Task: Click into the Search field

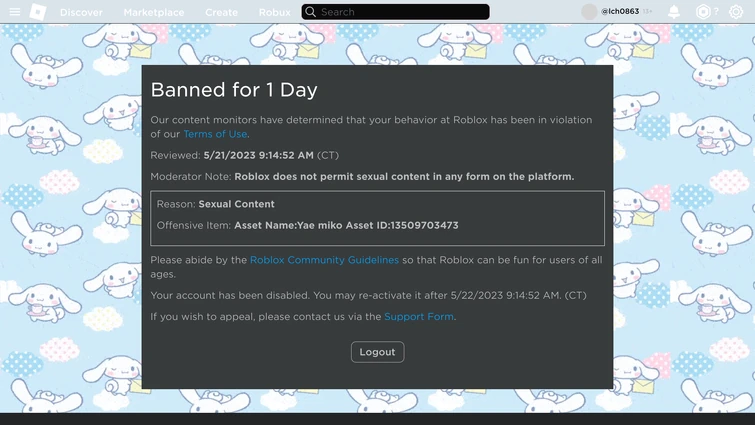Action: 400,12
